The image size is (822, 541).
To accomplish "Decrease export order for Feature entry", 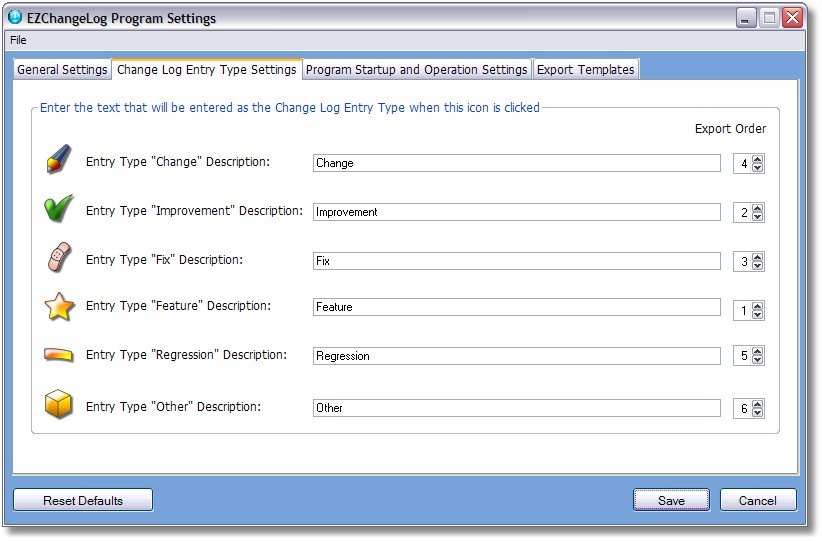I will pyautogui.click(x=758, y=315).
